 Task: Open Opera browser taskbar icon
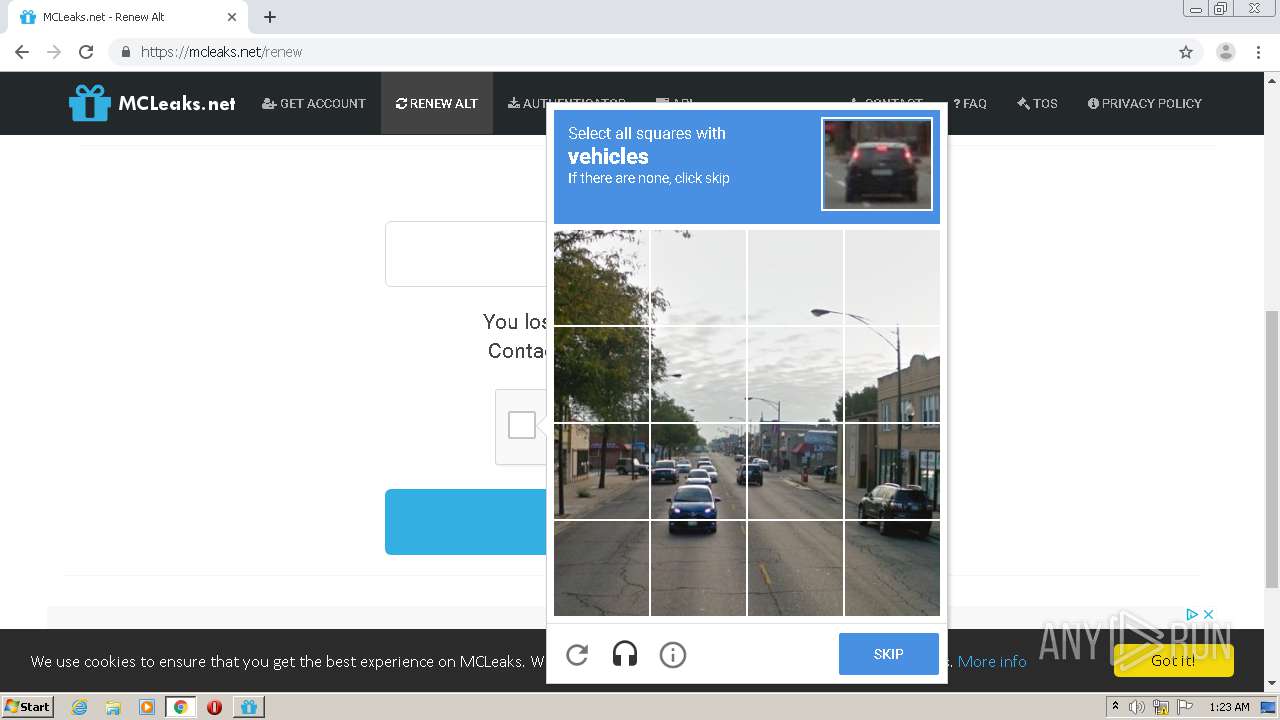pos(214,707)
